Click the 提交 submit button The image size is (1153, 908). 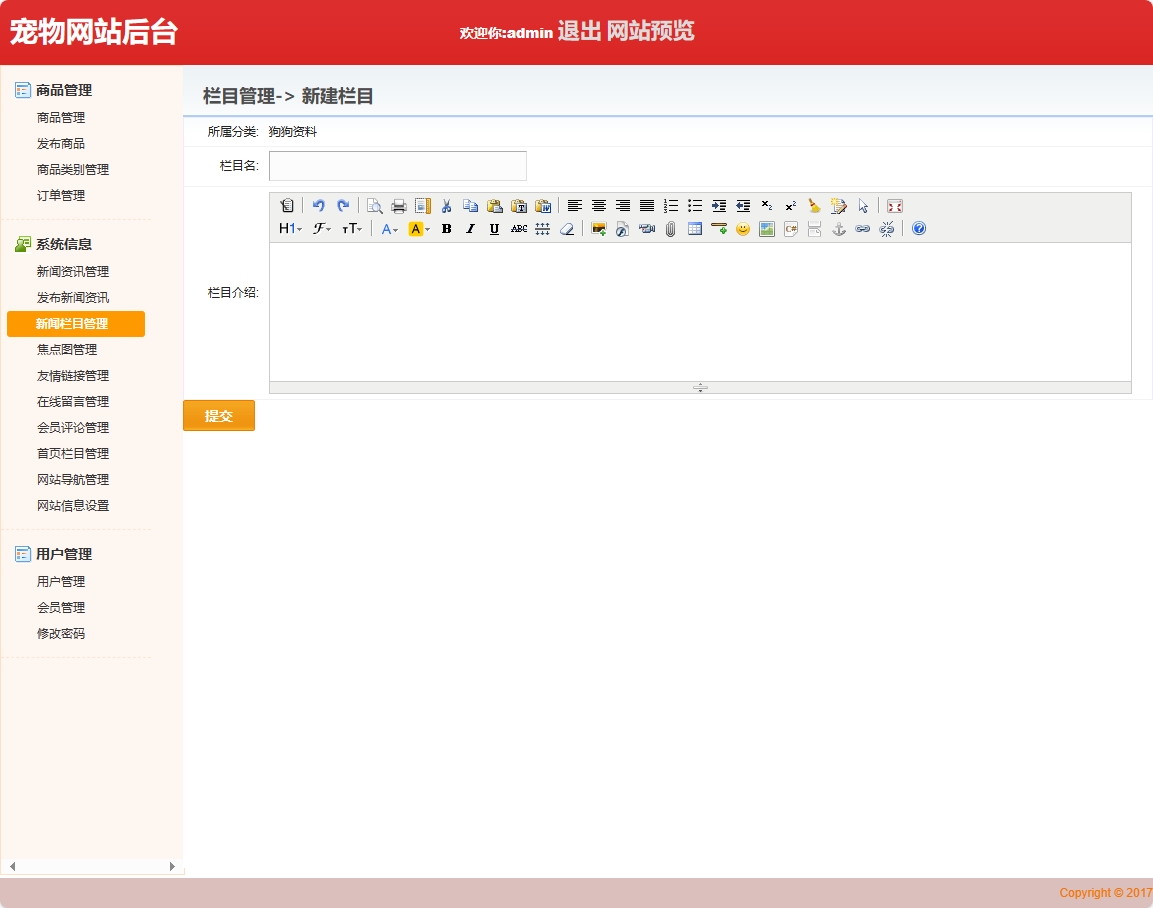pyautogui.click(x=219, y=416)
